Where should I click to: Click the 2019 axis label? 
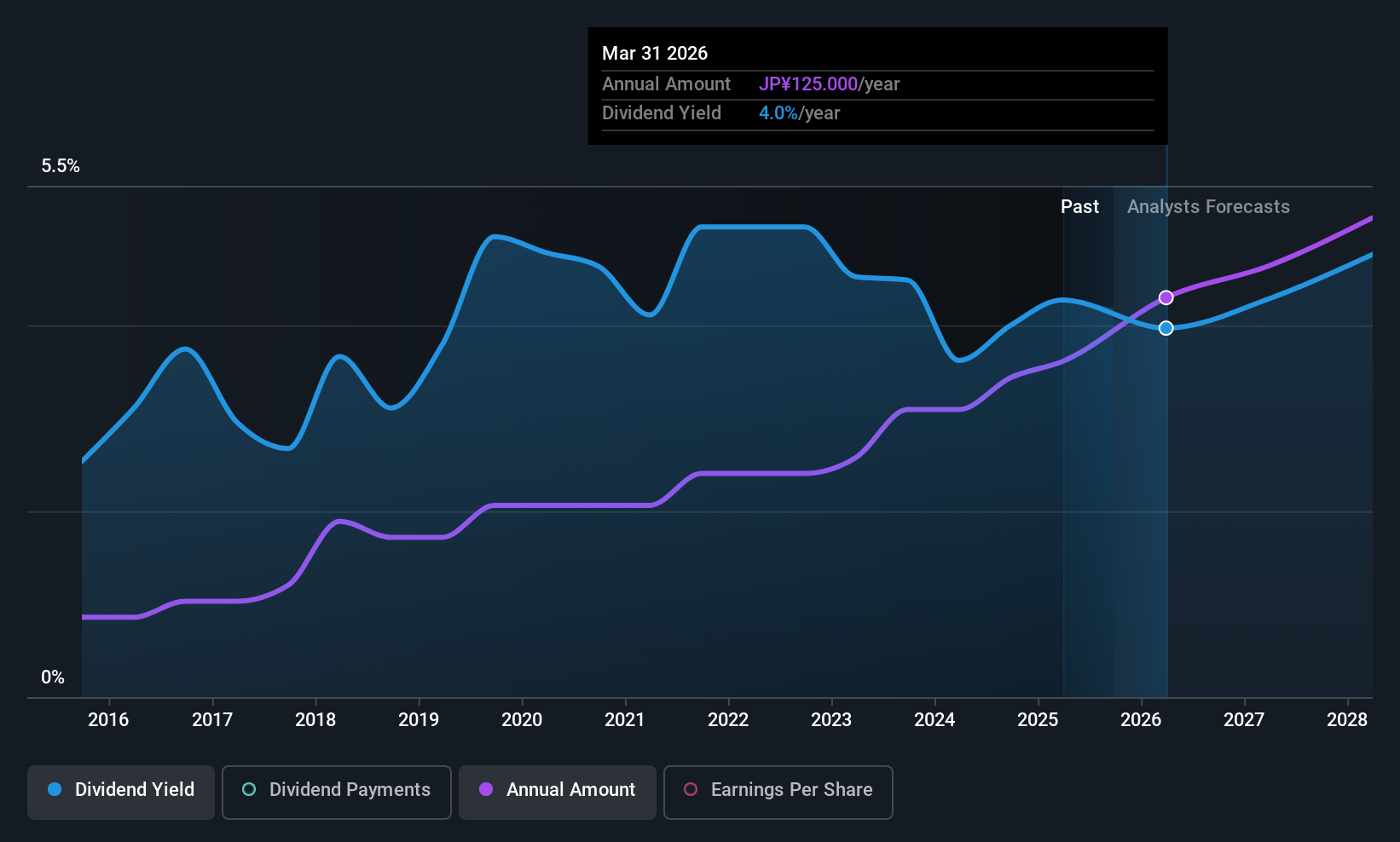419,720
